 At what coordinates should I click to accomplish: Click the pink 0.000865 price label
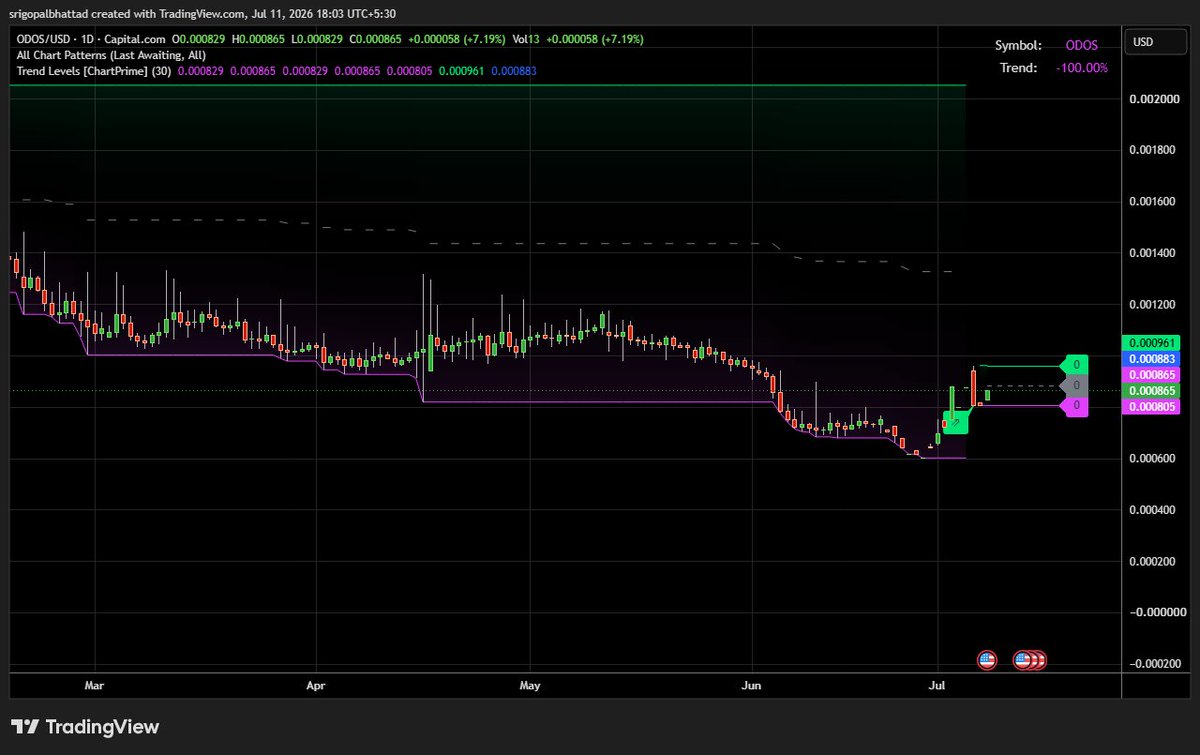coord(1151,374)
